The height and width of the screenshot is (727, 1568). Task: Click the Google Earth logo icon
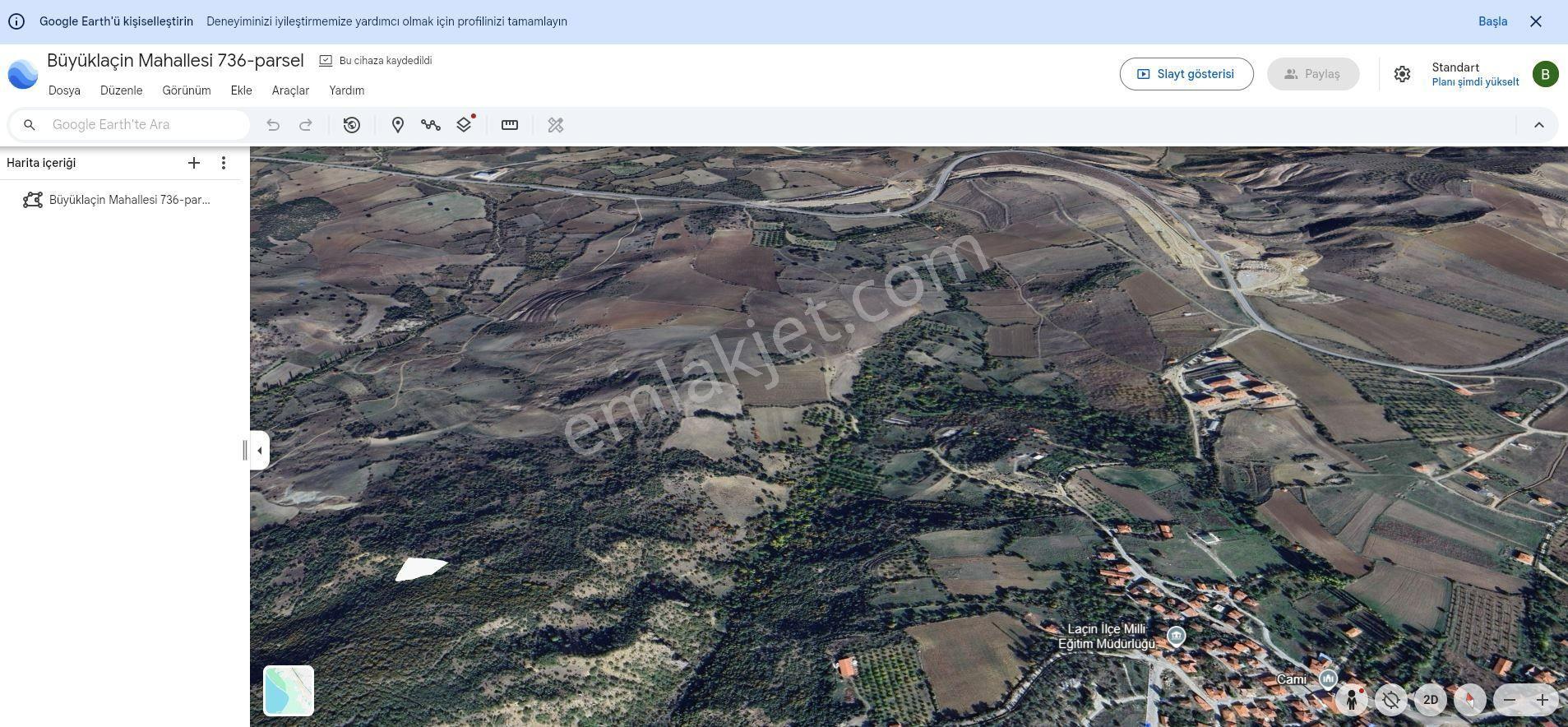point(23,74)
